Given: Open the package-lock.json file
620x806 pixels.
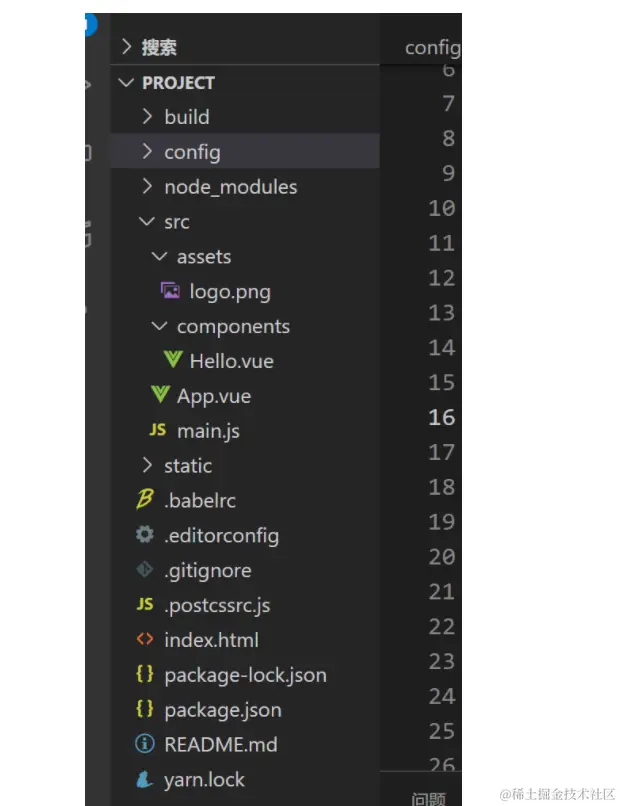Looking at the screenshot, I should [x=245, y=675].
